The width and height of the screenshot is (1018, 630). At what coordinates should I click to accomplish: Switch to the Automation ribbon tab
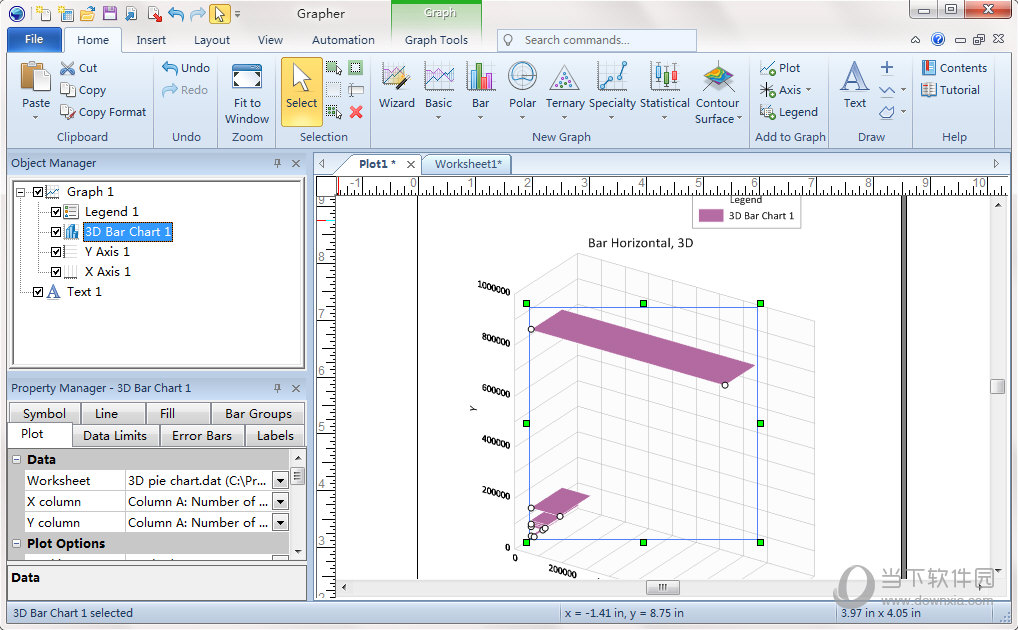point(343,40)
